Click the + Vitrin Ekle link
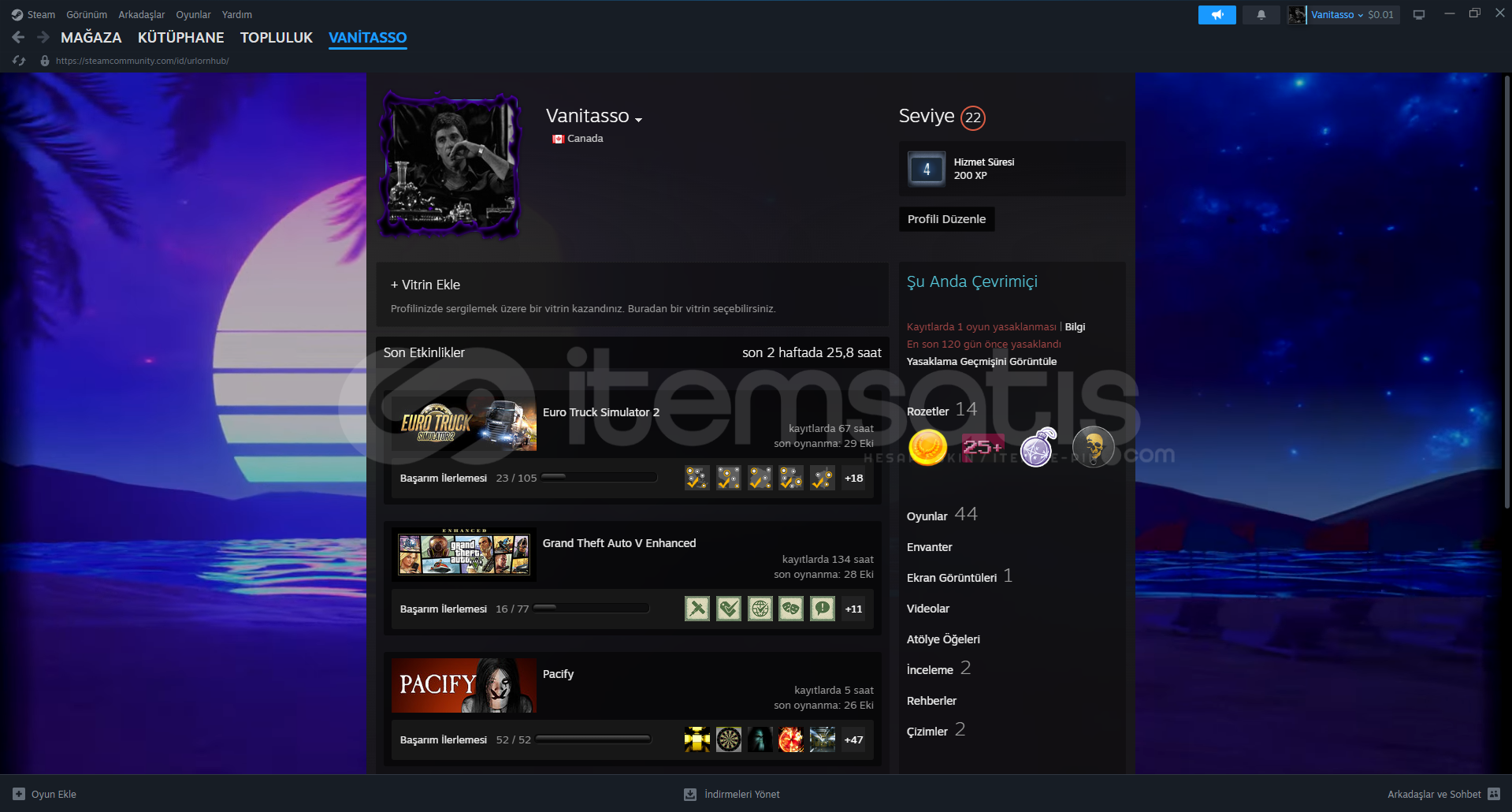The image size is (1512, 812). (x=425, y=285)
